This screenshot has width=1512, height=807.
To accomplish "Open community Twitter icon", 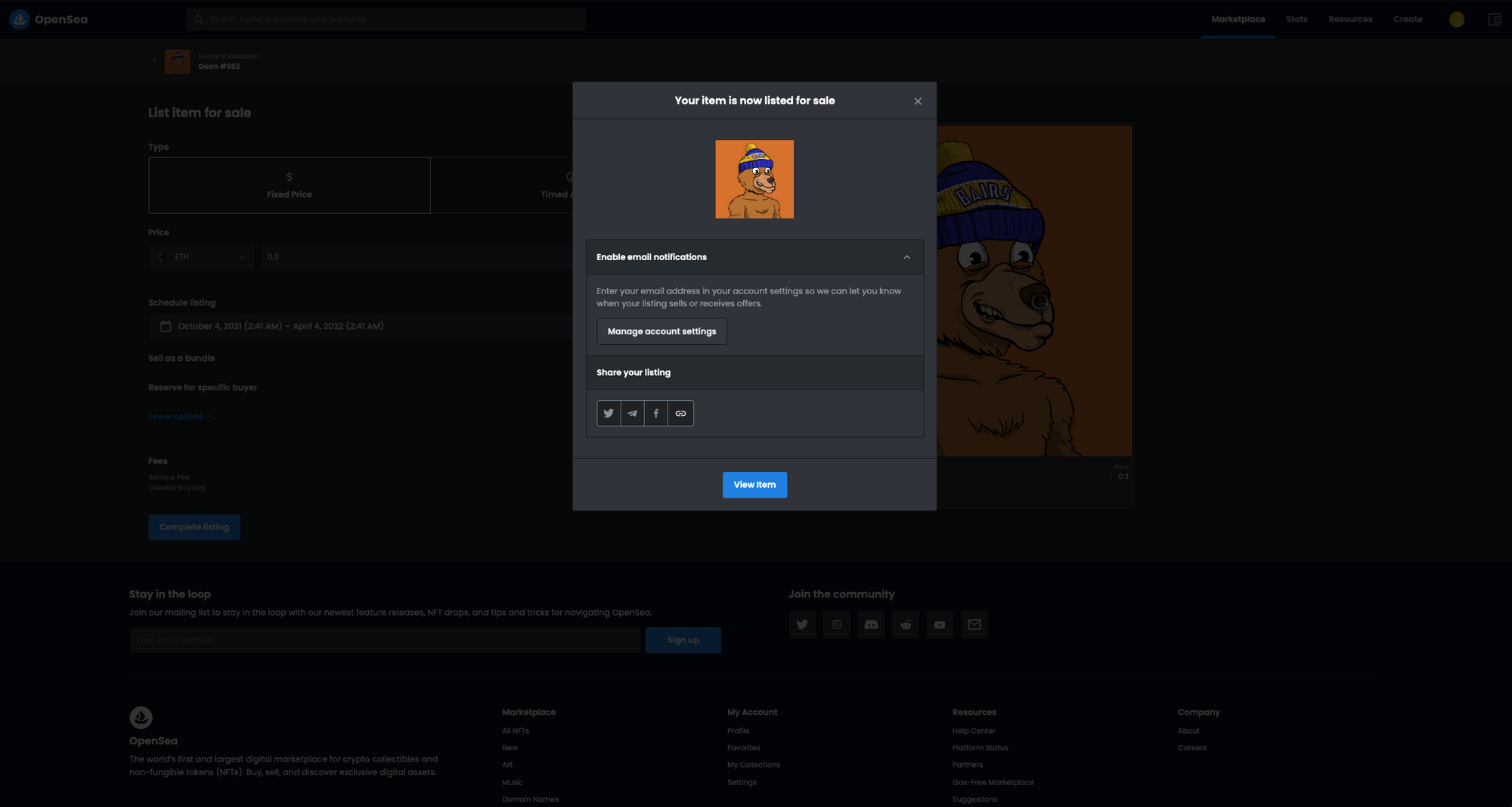I will click(802, 625).
